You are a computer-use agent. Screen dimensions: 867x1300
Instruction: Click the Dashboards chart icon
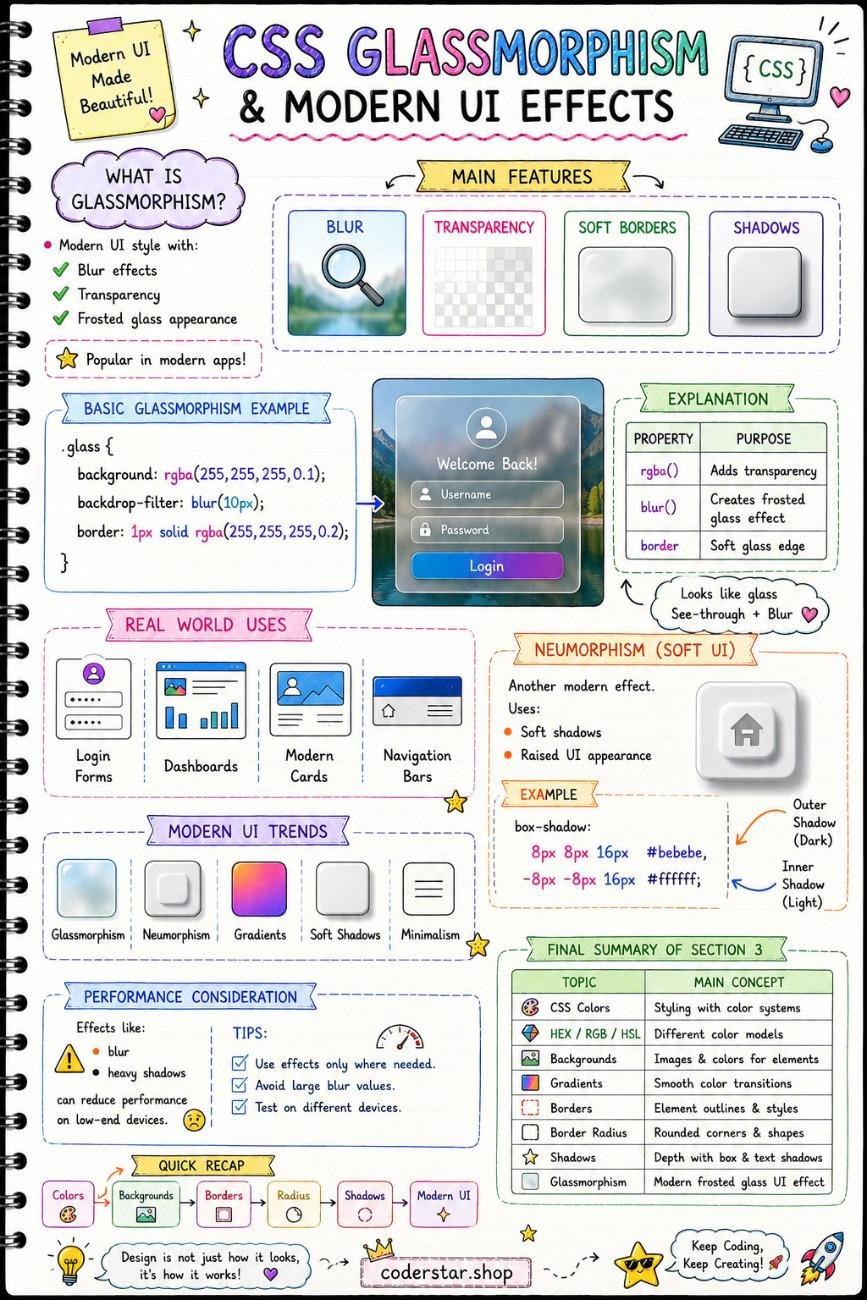tap(201, 698)
